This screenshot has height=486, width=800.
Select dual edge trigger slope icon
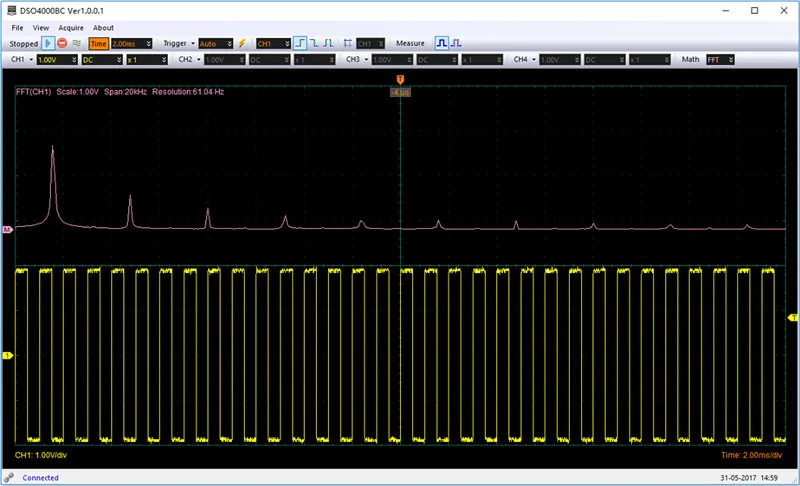coord(328,43)
